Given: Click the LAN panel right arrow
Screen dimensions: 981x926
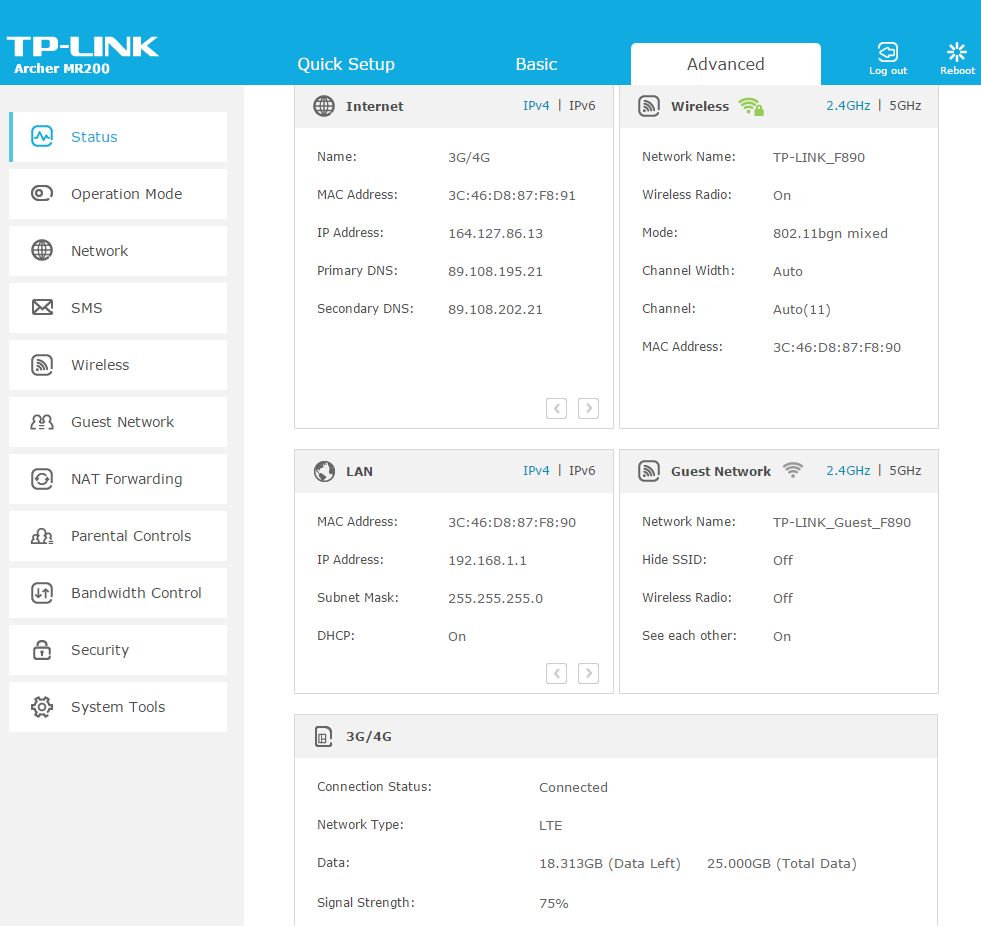Looking at the screenshot, I should click(x=588, y=673).
